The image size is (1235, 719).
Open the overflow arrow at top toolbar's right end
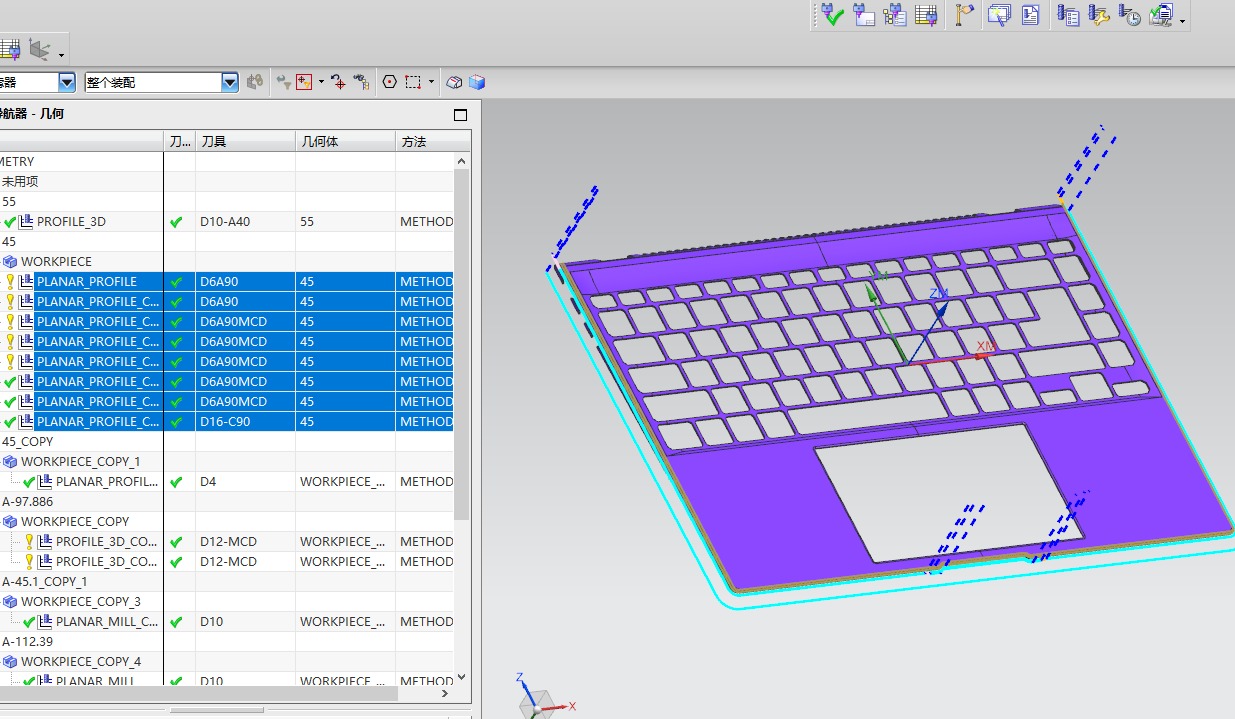[1182, 21]
